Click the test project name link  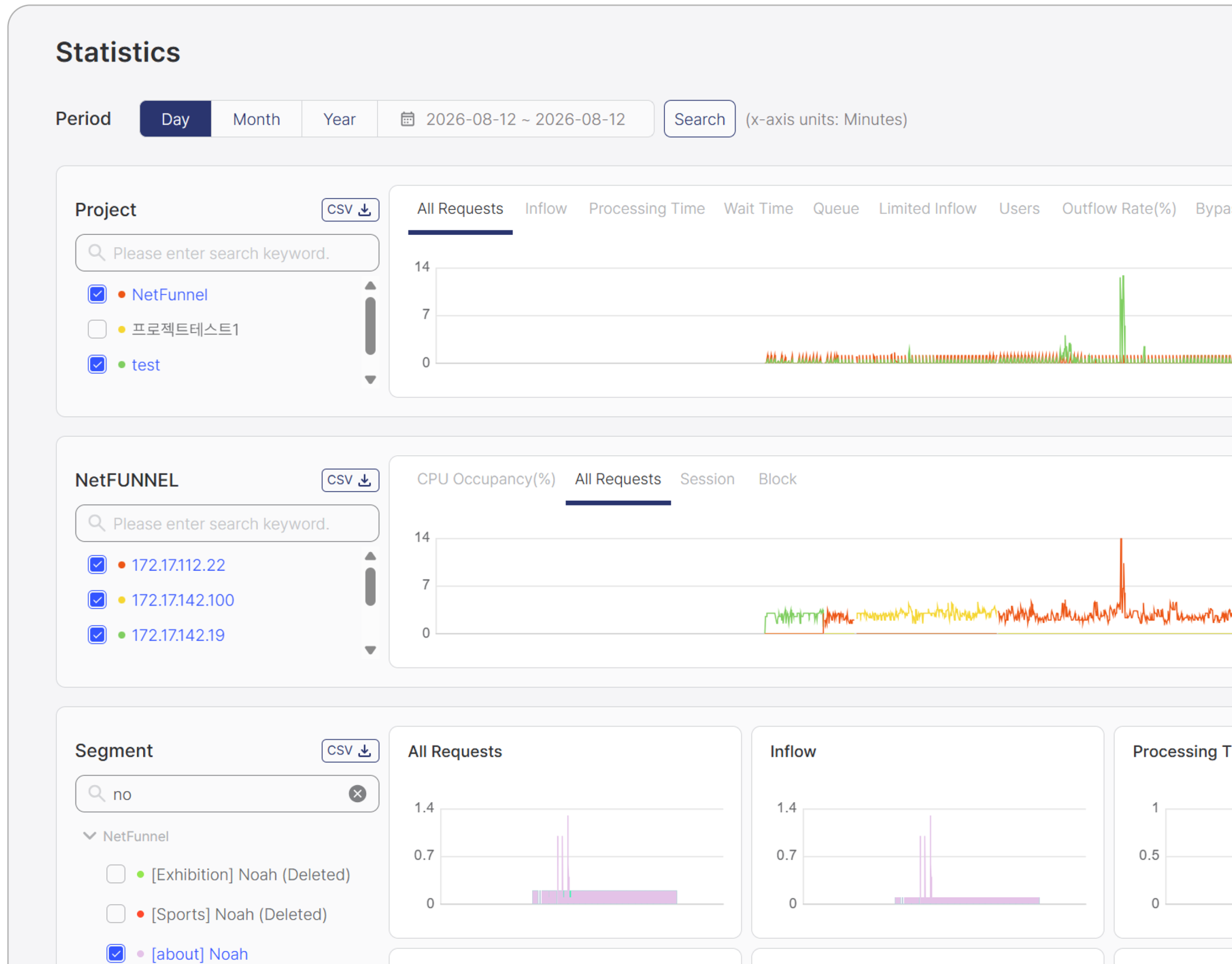146,365
